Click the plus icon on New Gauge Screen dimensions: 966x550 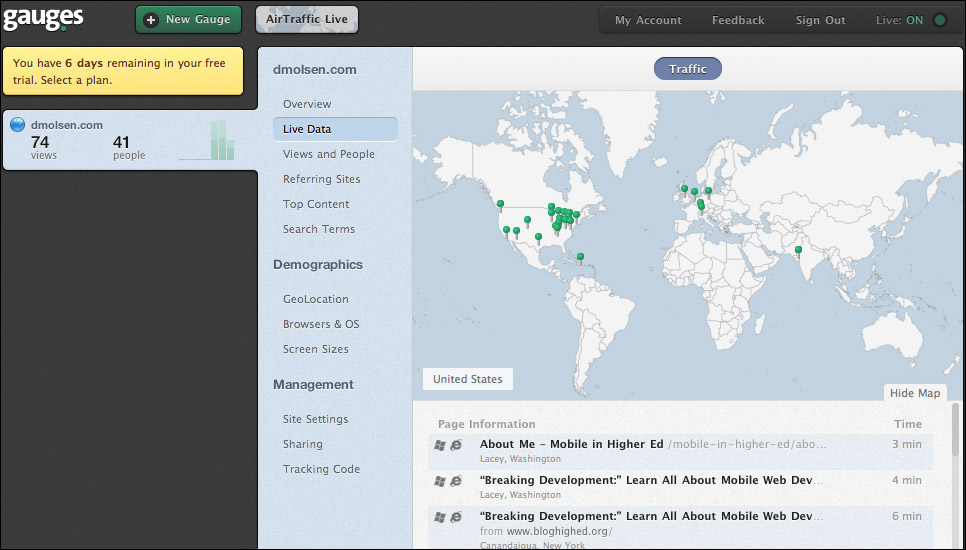pos(150,20)
